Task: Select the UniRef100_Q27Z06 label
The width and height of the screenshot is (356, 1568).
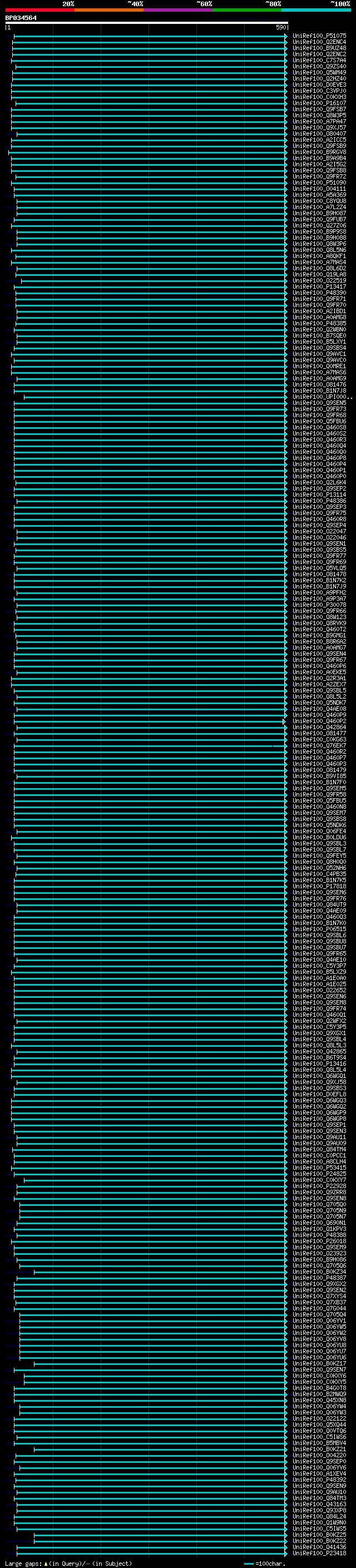Action: coord(319,226)
